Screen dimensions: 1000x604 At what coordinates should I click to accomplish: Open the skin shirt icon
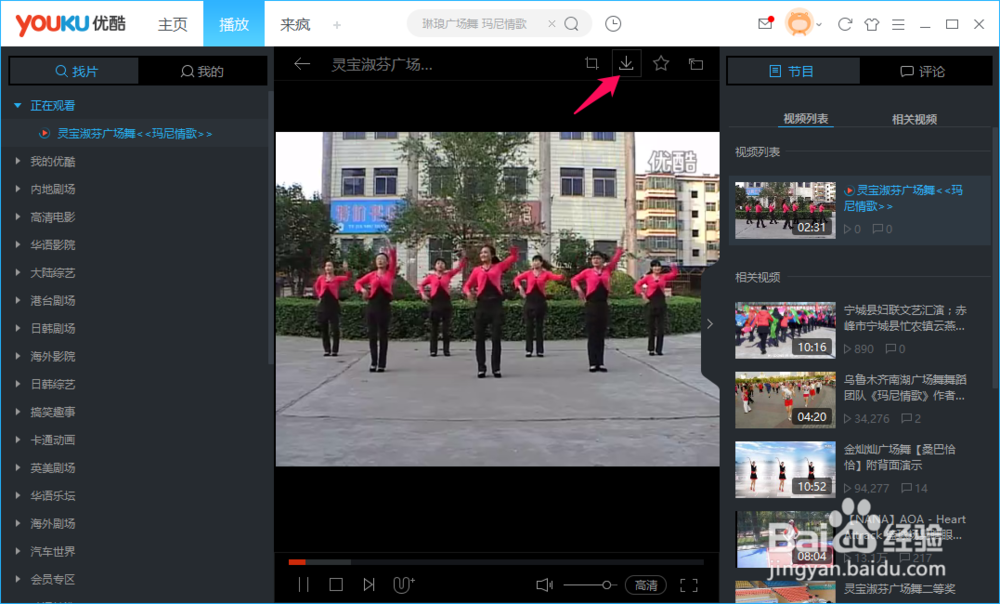872,24
